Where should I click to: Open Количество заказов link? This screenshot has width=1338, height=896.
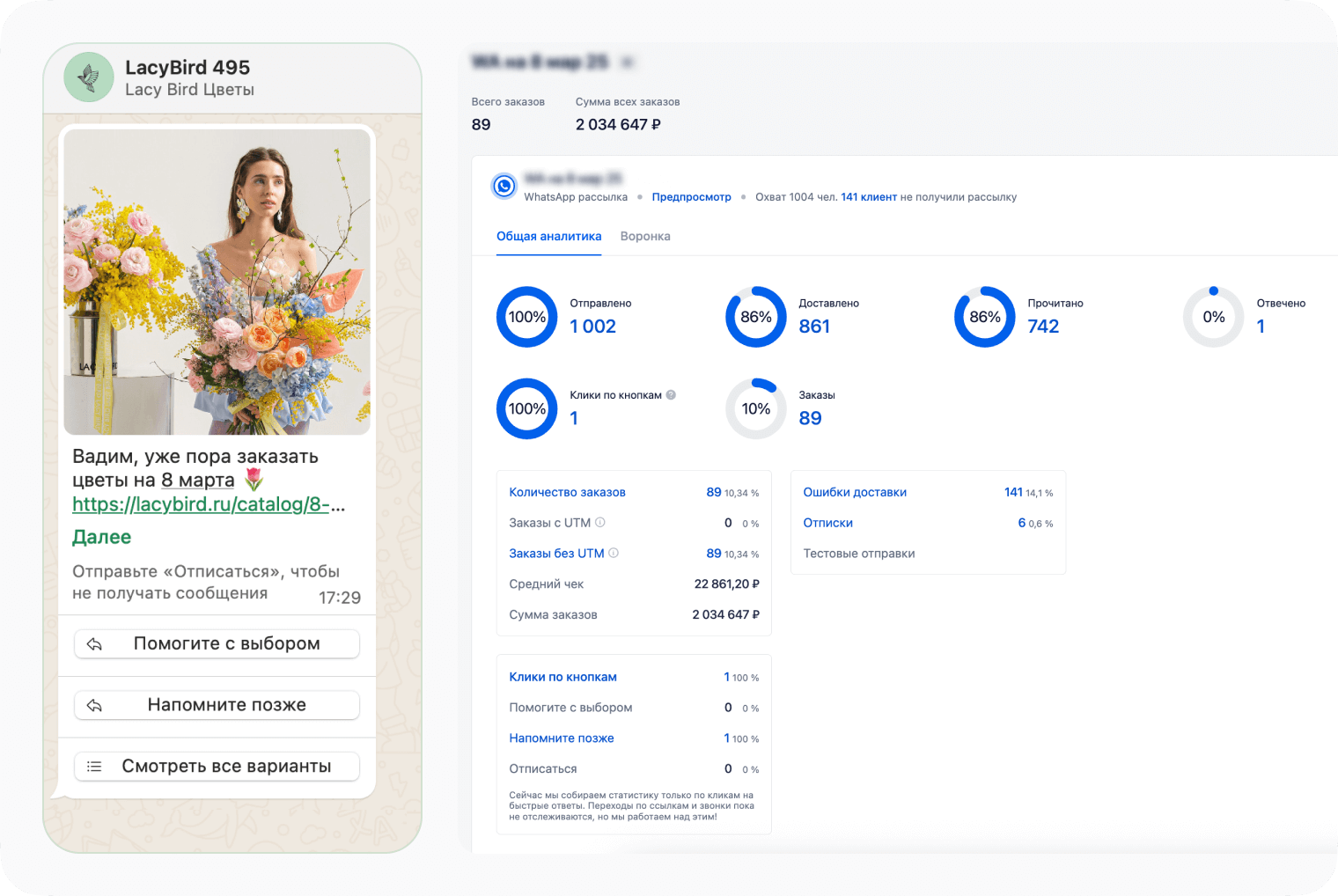tap(567, 492)
